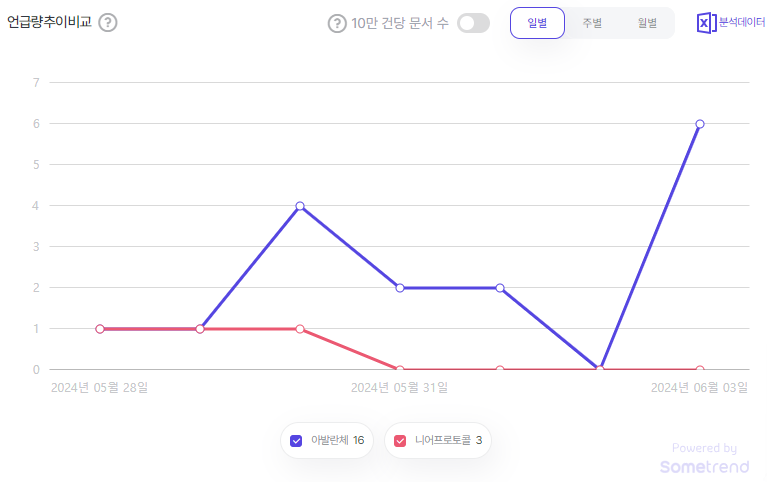767x482 pixels.
Task: Click the blue point at value 2 on 05월 31일
Action: tap(400, 288)
